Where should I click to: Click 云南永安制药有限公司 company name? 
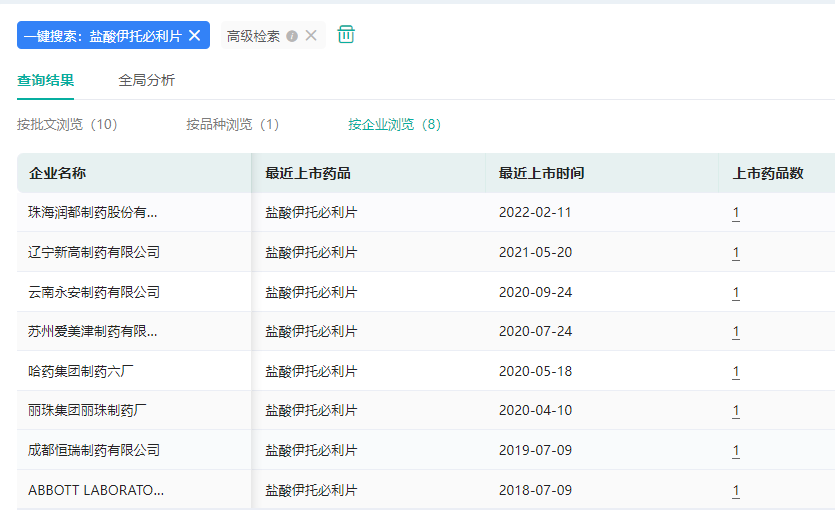pyautogui.click(x=94, y=292)
